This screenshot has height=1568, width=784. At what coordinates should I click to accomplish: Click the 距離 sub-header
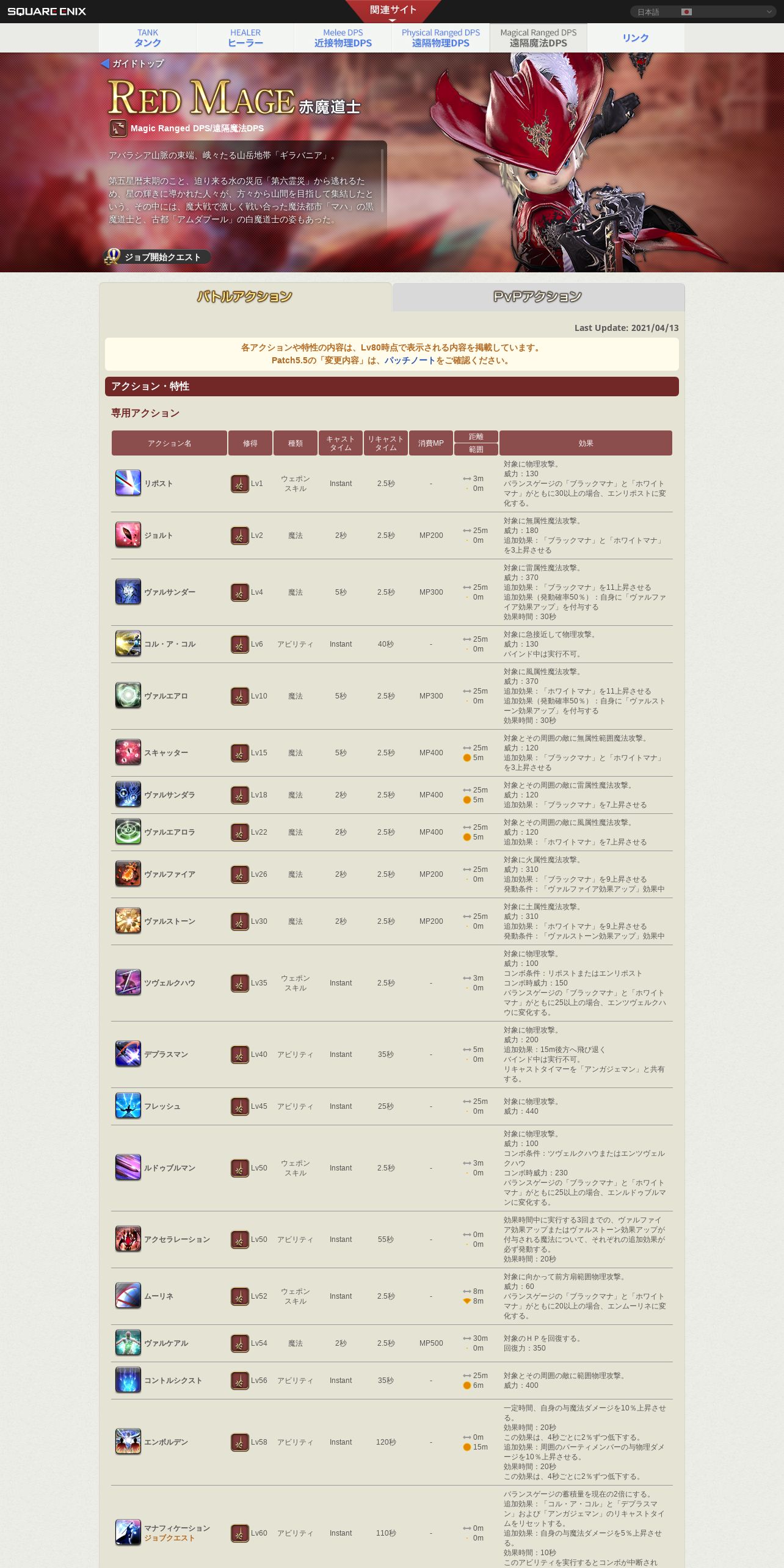pyautogui.click(x=476, y=437)
